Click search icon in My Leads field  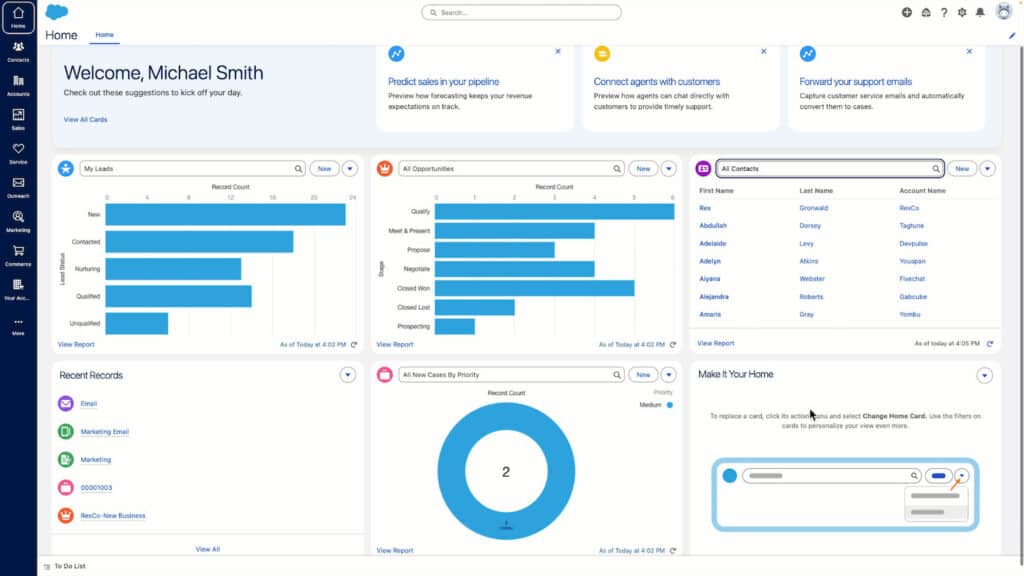click(298, 168)
